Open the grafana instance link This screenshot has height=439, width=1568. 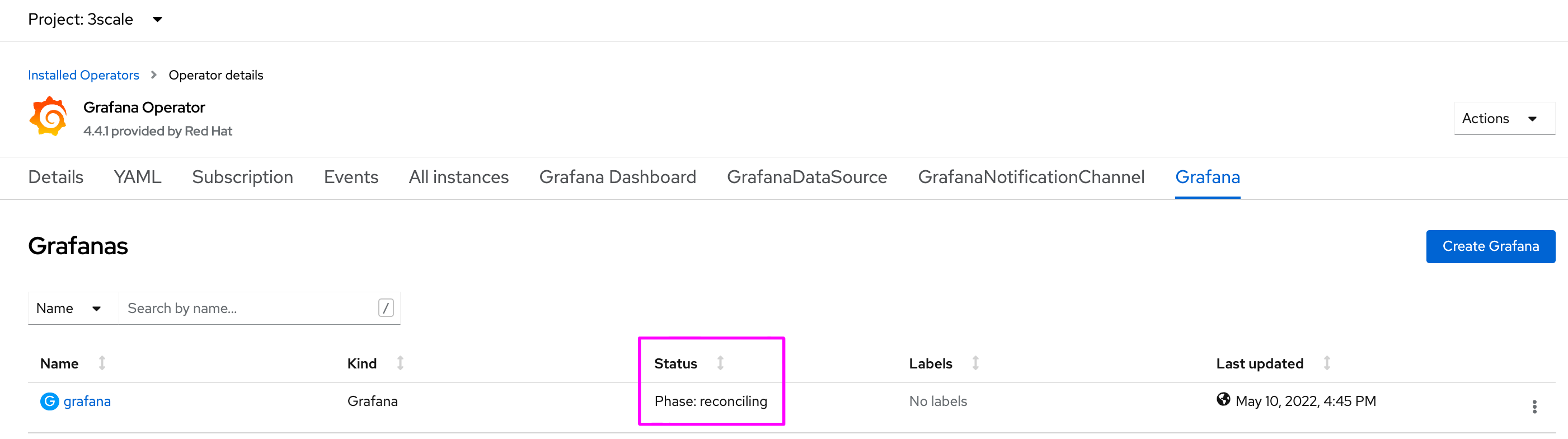coord(87,401)
